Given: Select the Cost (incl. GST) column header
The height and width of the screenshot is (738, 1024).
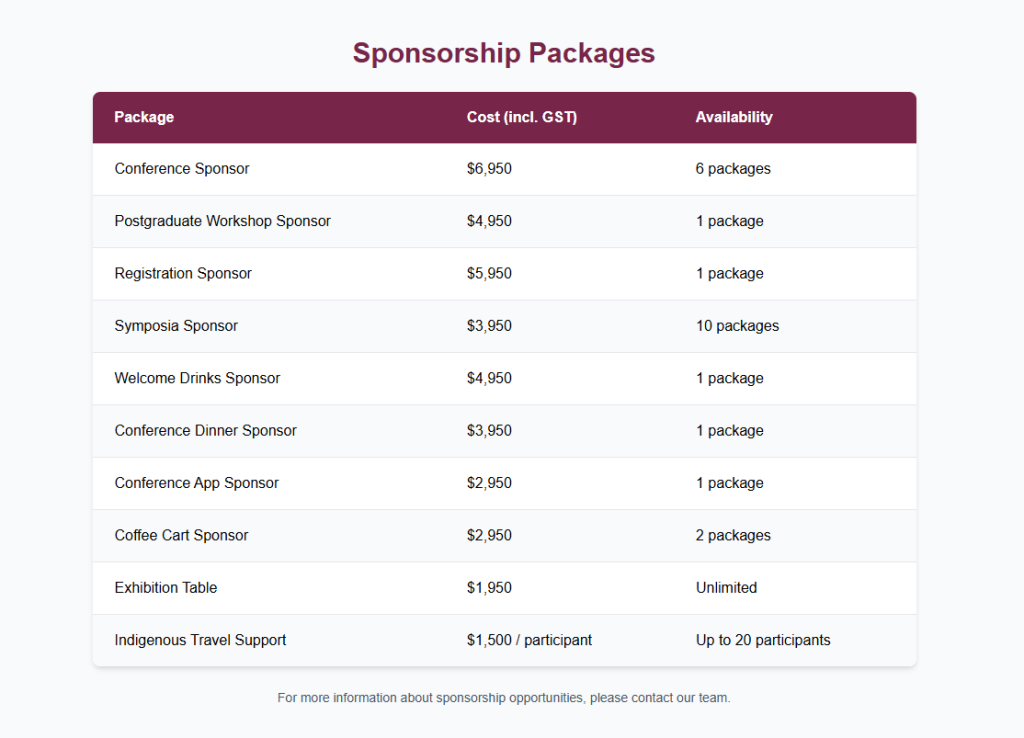Looking at the screenshot, I should tap(522, 118).
